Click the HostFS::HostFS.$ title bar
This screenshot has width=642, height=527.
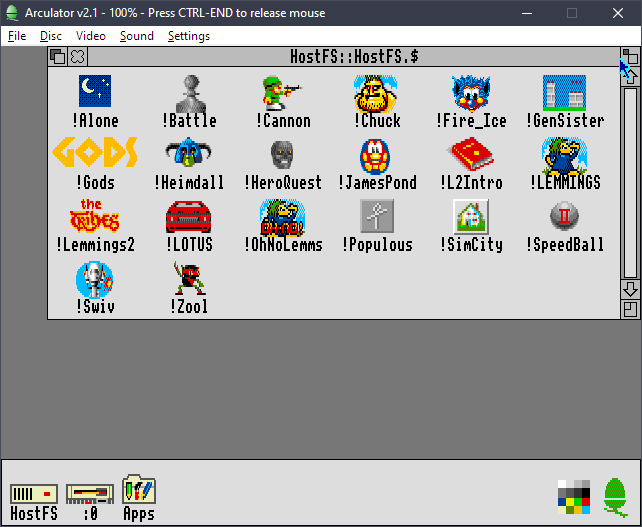coord(354,57)
